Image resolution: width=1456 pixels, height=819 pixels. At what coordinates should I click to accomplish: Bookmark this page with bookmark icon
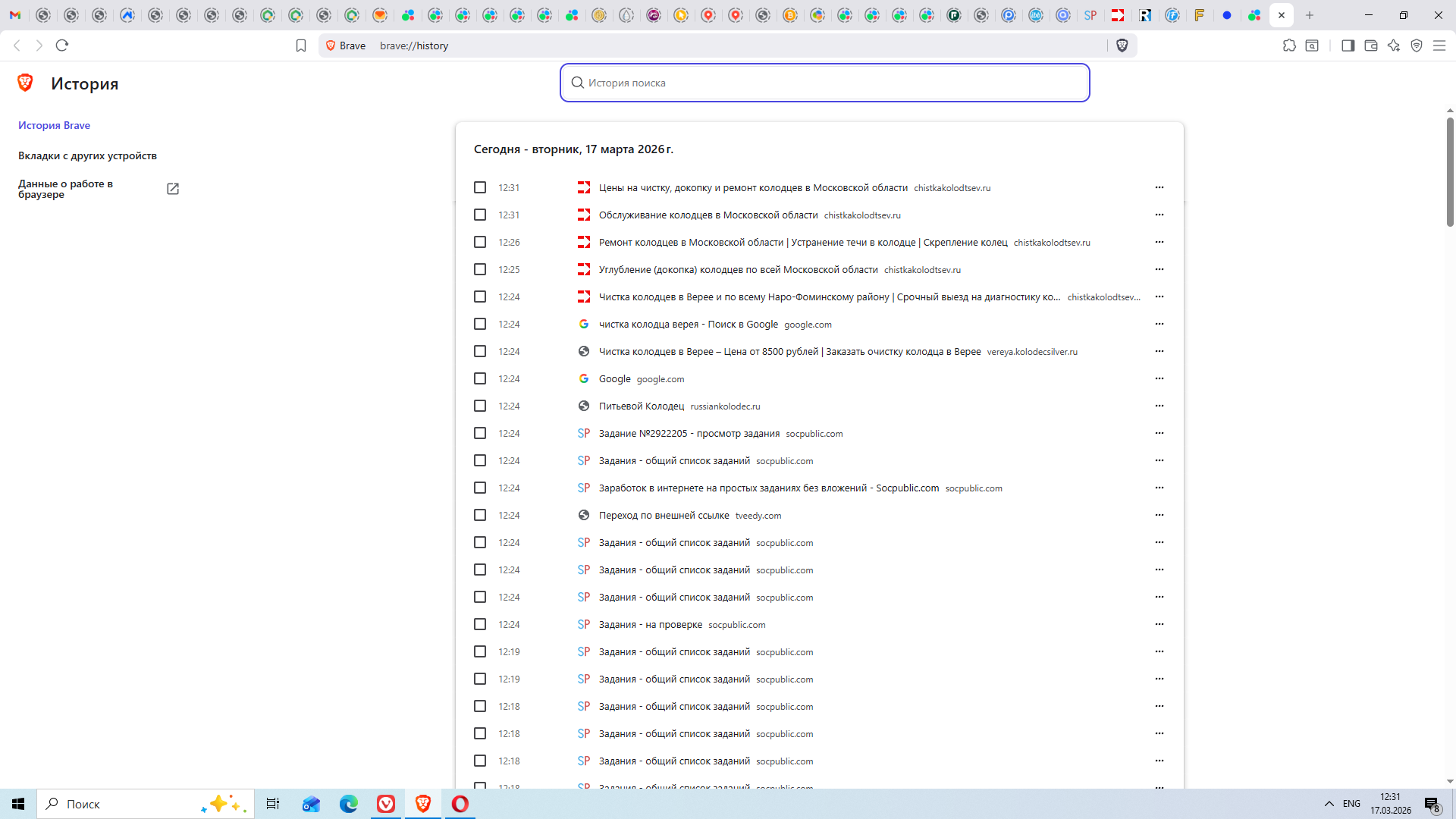pyautogui.click(x=301, y=45)
